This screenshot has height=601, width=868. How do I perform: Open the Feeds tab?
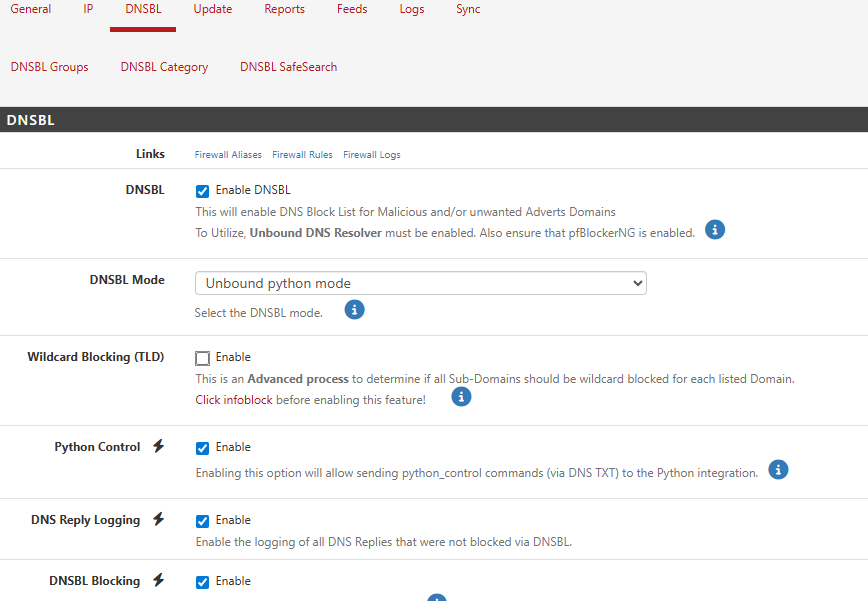click(351, 10)
